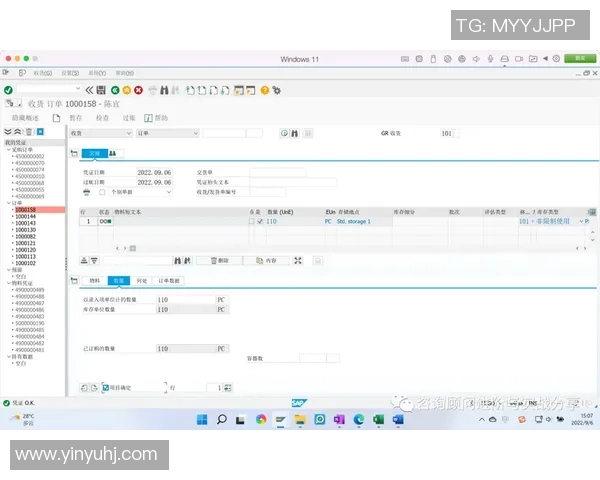600x480 pixels.
Task: Click the trash icon in document overview
Action: pyautogui.click(x=28, y=132)
